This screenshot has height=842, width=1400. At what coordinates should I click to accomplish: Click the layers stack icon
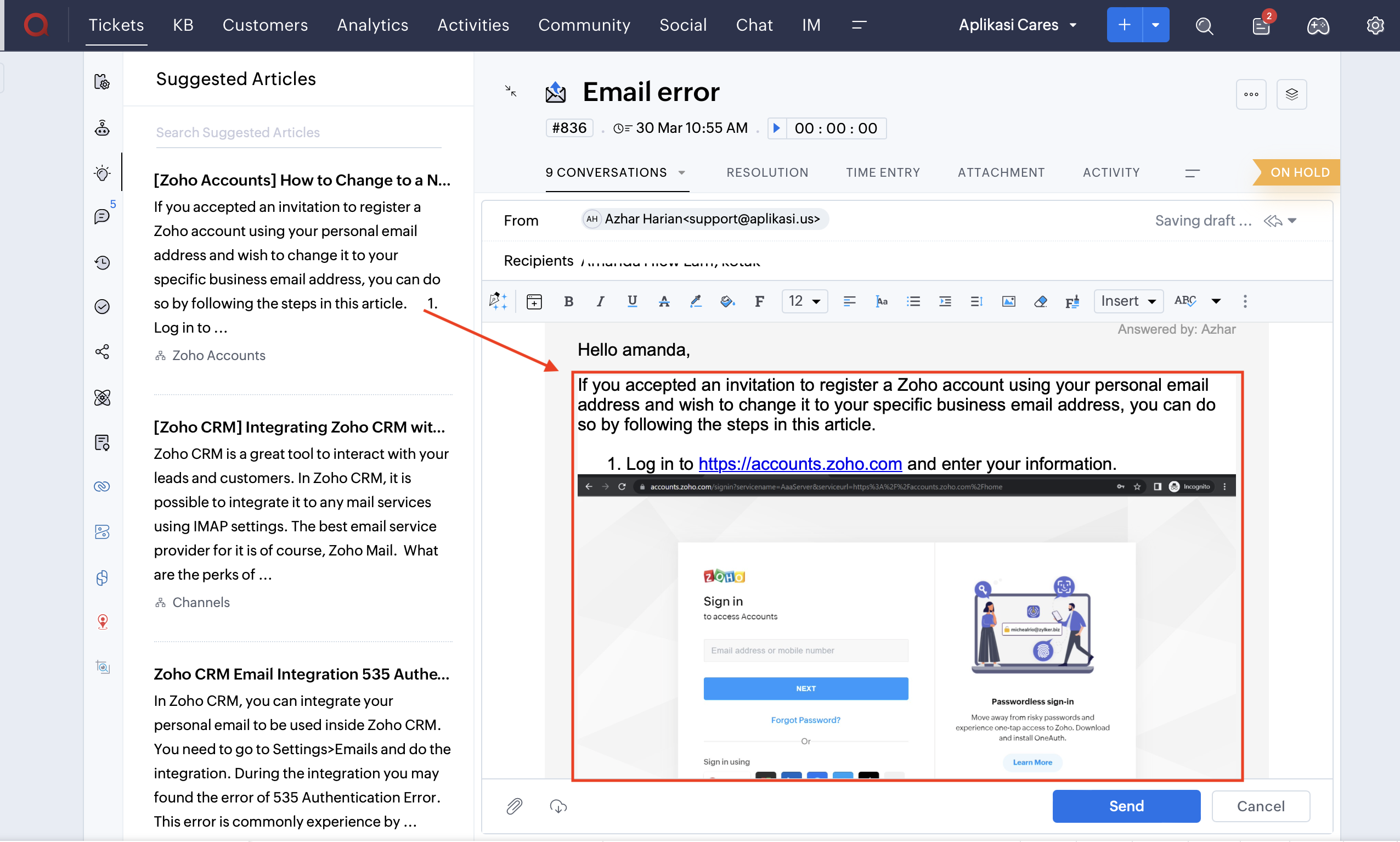(x=1292, y=94)
